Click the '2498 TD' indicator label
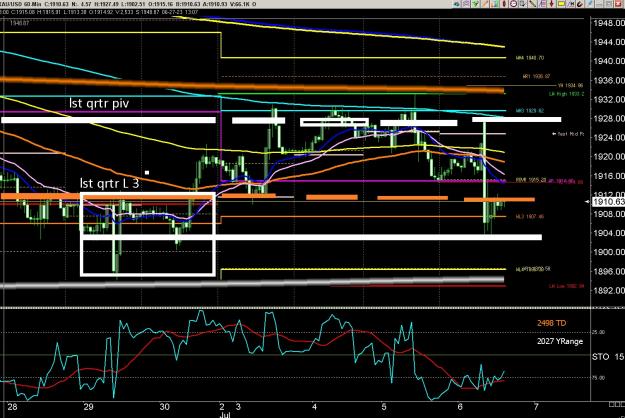 [551, 323]
